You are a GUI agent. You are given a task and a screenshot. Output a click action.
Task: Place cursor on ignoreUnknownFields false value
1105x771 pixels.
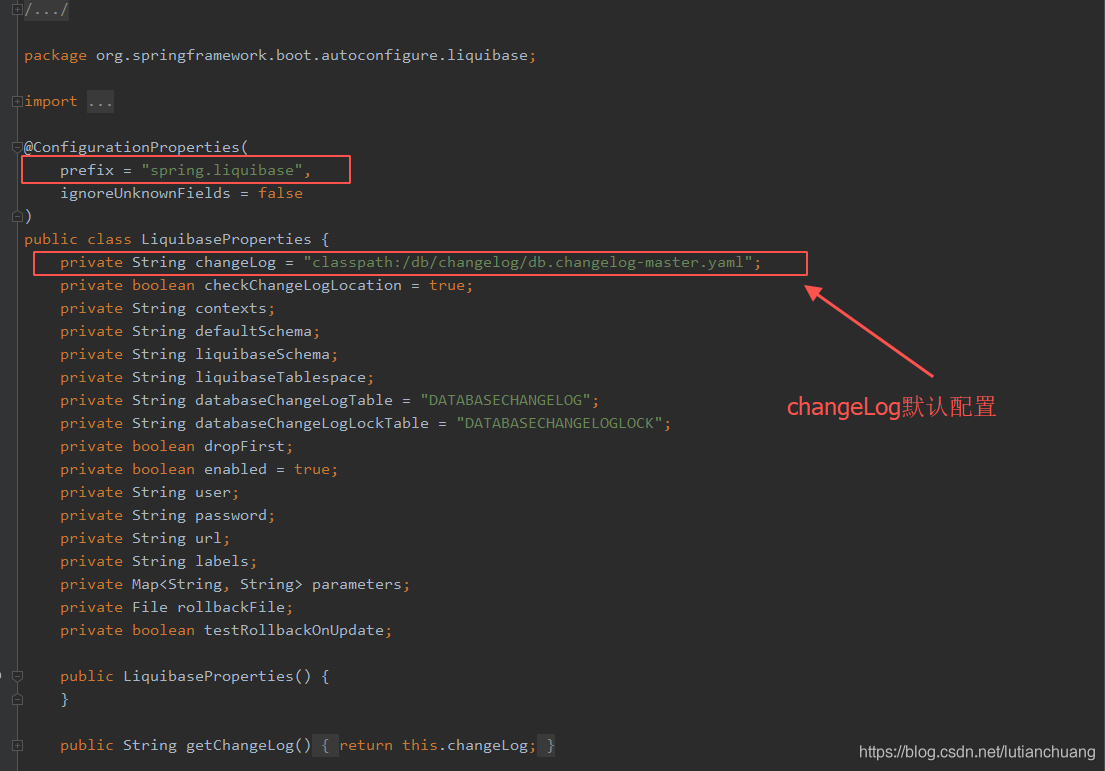280,192
